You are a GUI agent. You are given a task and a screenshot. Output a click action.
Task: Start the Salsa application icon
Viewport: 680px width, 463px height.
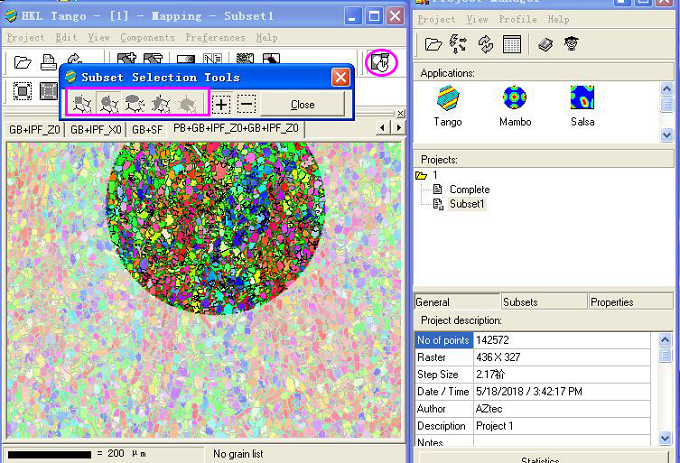(x=582, y=98)
